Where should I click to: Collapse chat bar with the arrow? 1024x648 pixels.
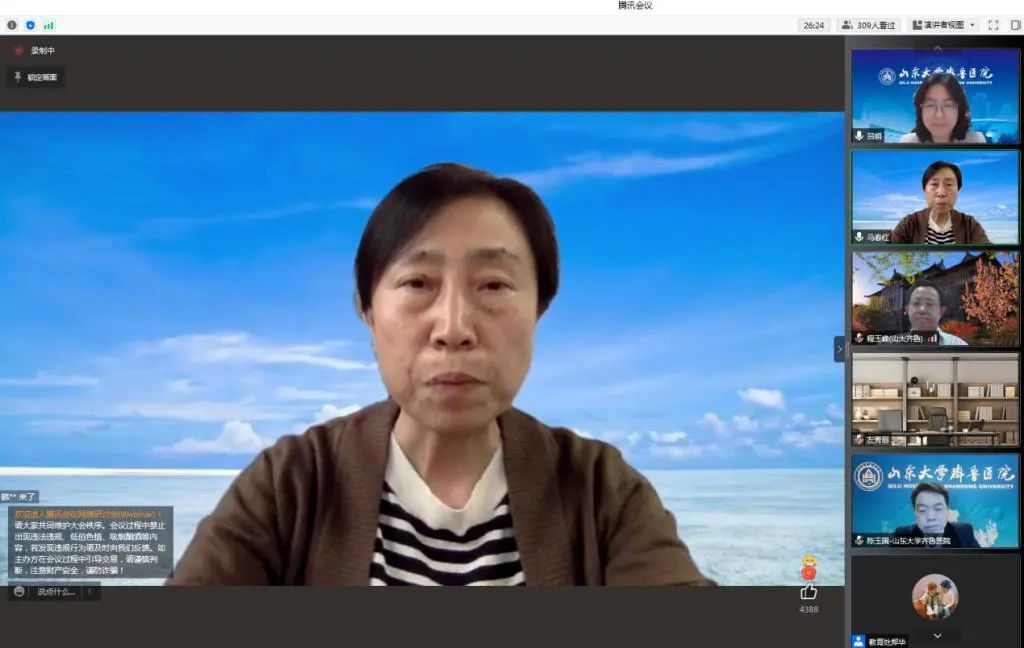pos(90,592)
